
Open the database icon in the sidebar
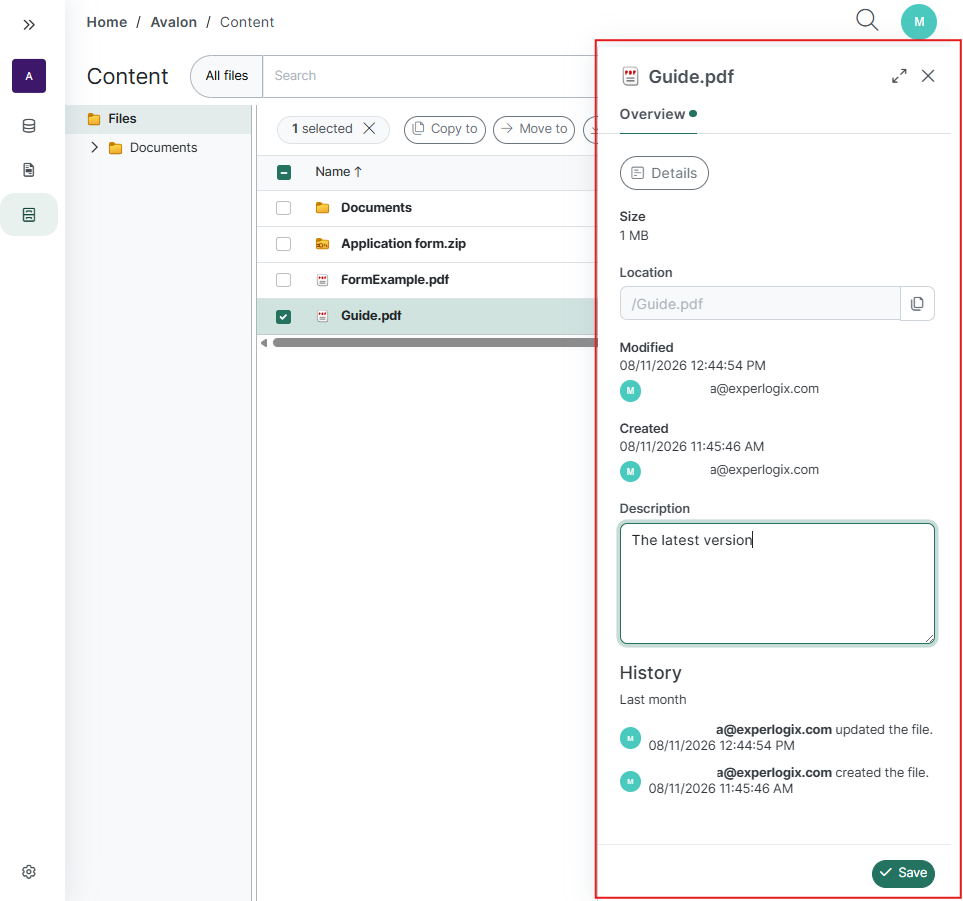pos(29,126)
